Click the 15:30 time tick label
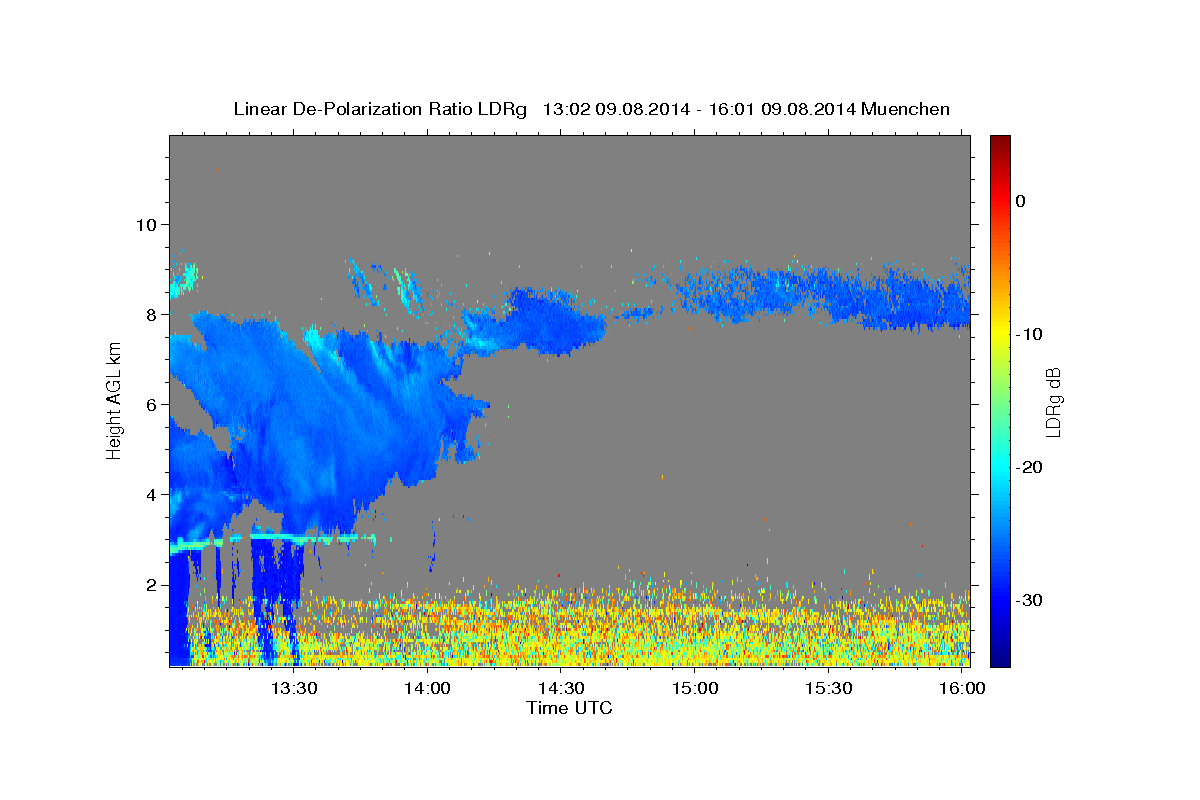The height and width of the screenshot is (800, 1200). pyautogui.click(x=829, y=688)
